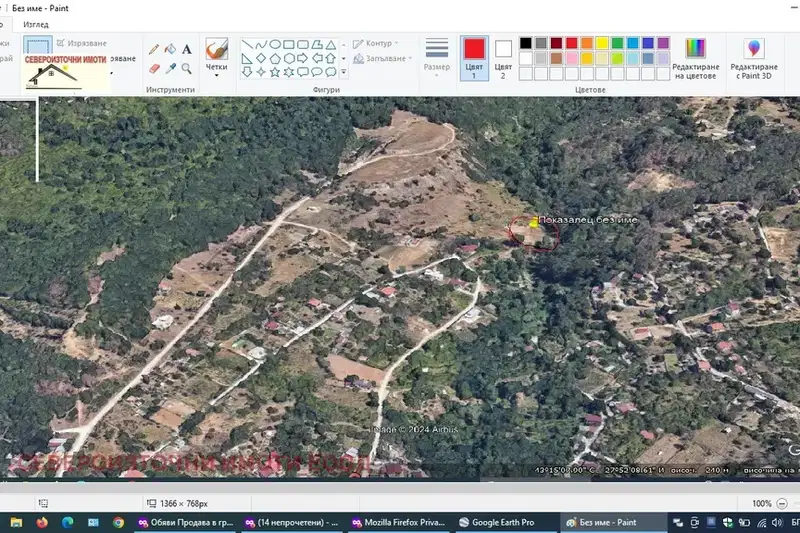Screen dimensions: 800x533
Task: Open Обяви Продава taskbar window
Action: point(185,522)
